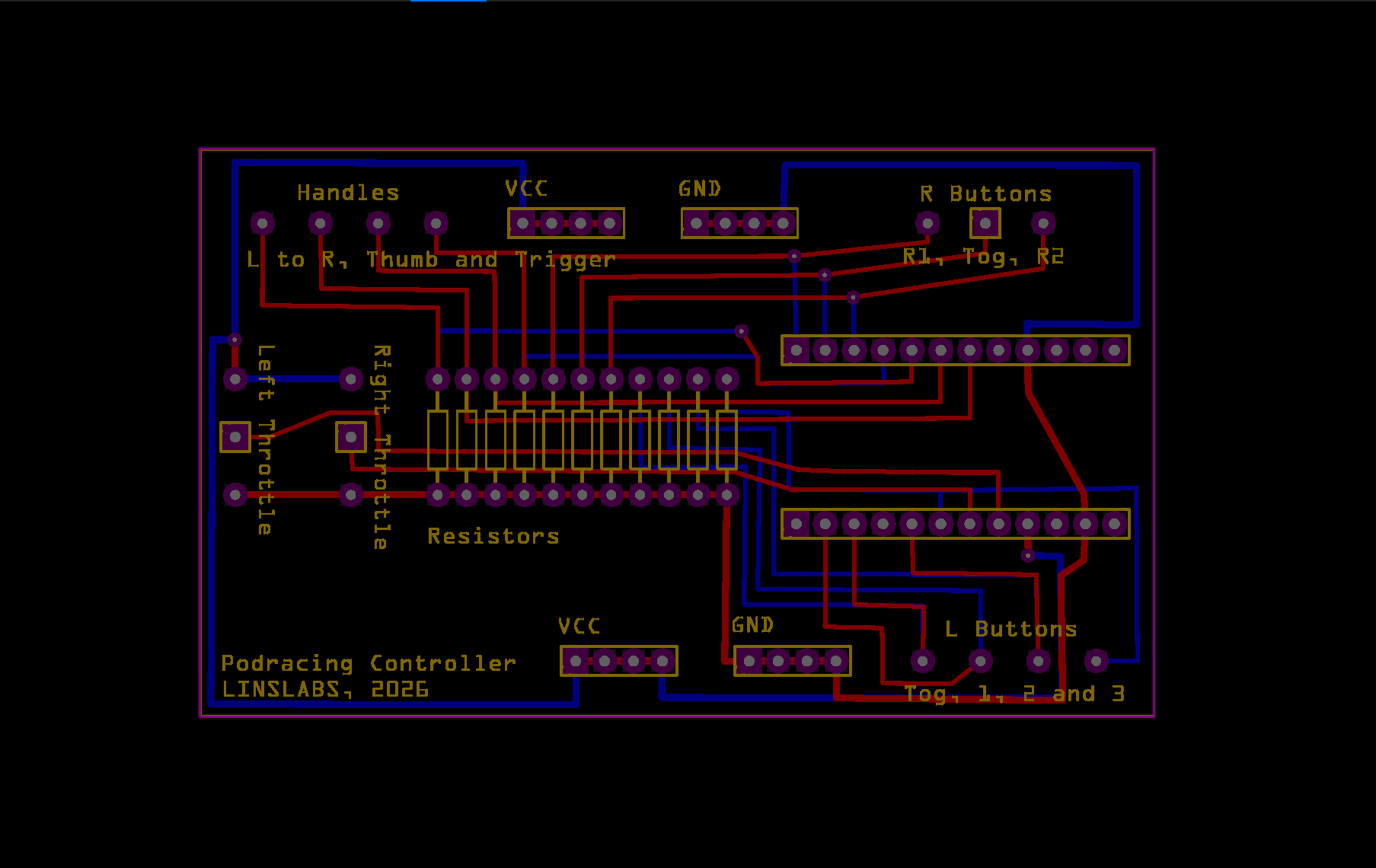The height and width of the screenshot is (868, 1376).
Task: Click the bottom "VCC" label above Podracing header
Action: [579, 626]
